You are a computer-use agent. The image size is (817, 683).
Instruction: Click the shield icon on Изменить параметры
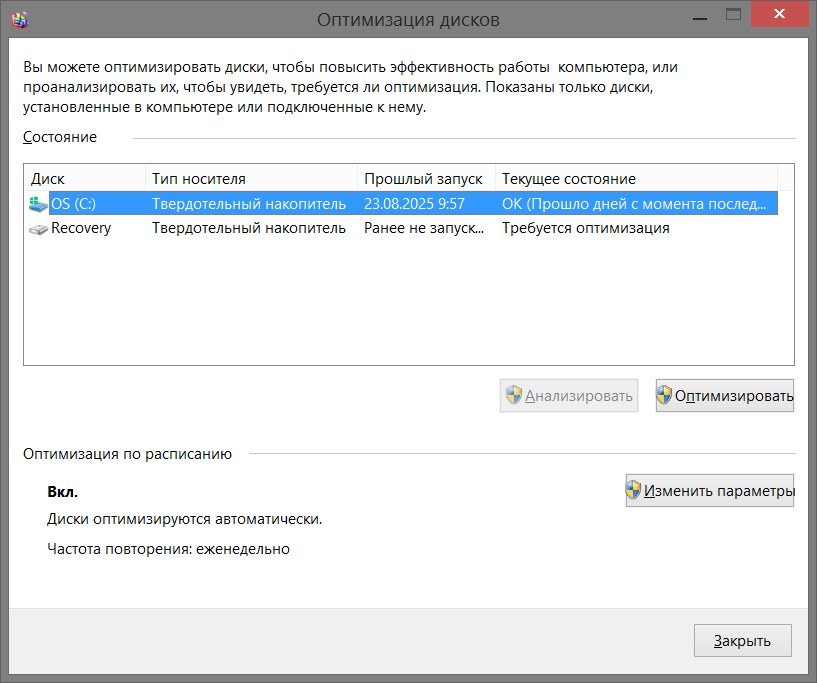[633, 491]
